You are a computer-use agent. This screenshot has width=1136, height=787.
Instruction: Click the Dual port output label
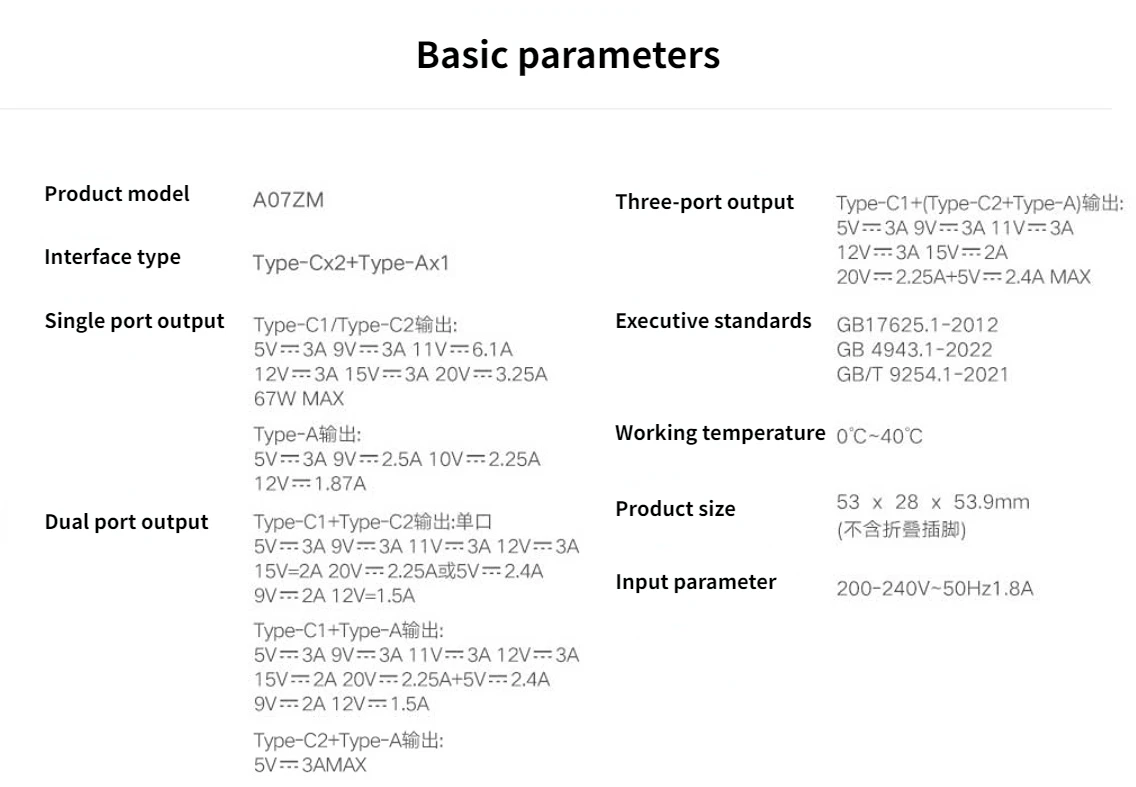pyautogui.click(x=126, y=522)
